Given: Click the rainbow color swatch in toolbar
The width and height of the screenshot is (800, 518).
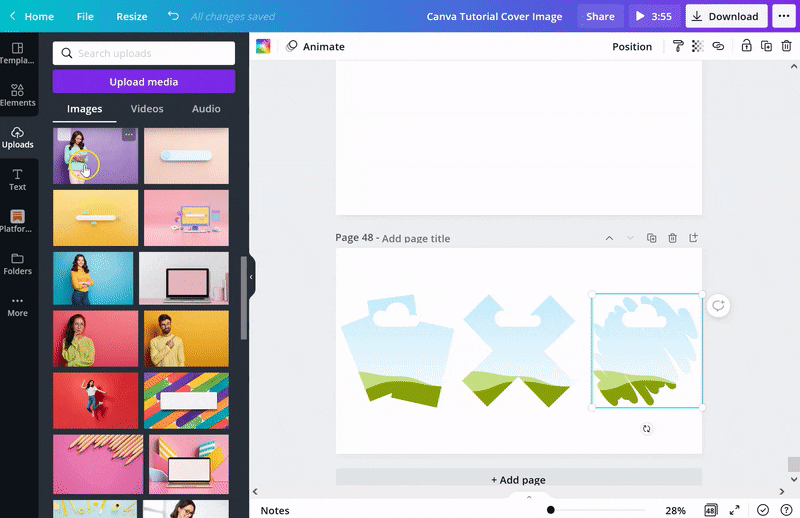Looking at the screenshot, I should (263, 46).
